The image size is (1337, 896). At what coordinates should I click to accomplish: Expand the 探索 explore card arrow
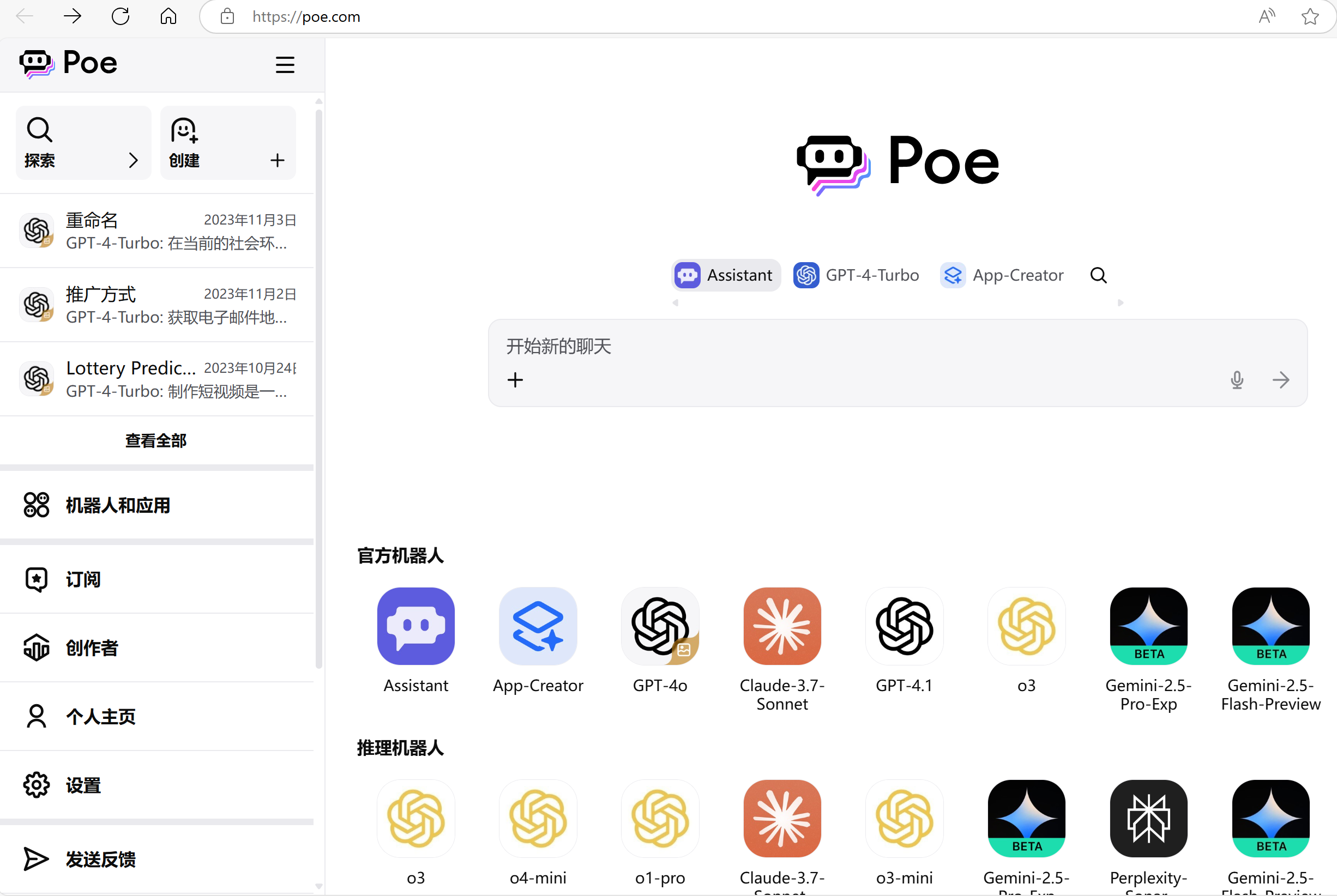(133, 161)
